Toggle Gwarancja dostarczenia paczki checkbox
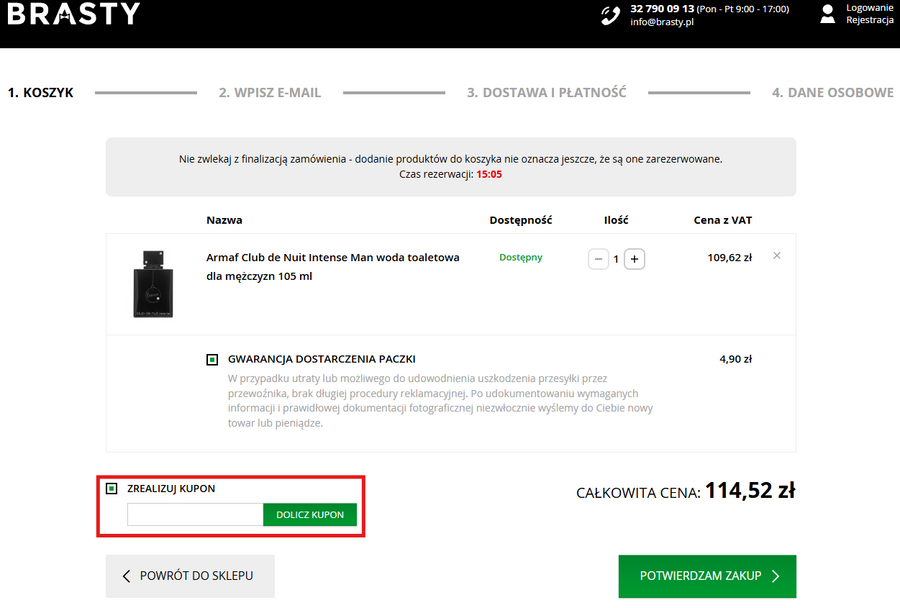Viewport: 900px width, 608px height. (212, 359)
